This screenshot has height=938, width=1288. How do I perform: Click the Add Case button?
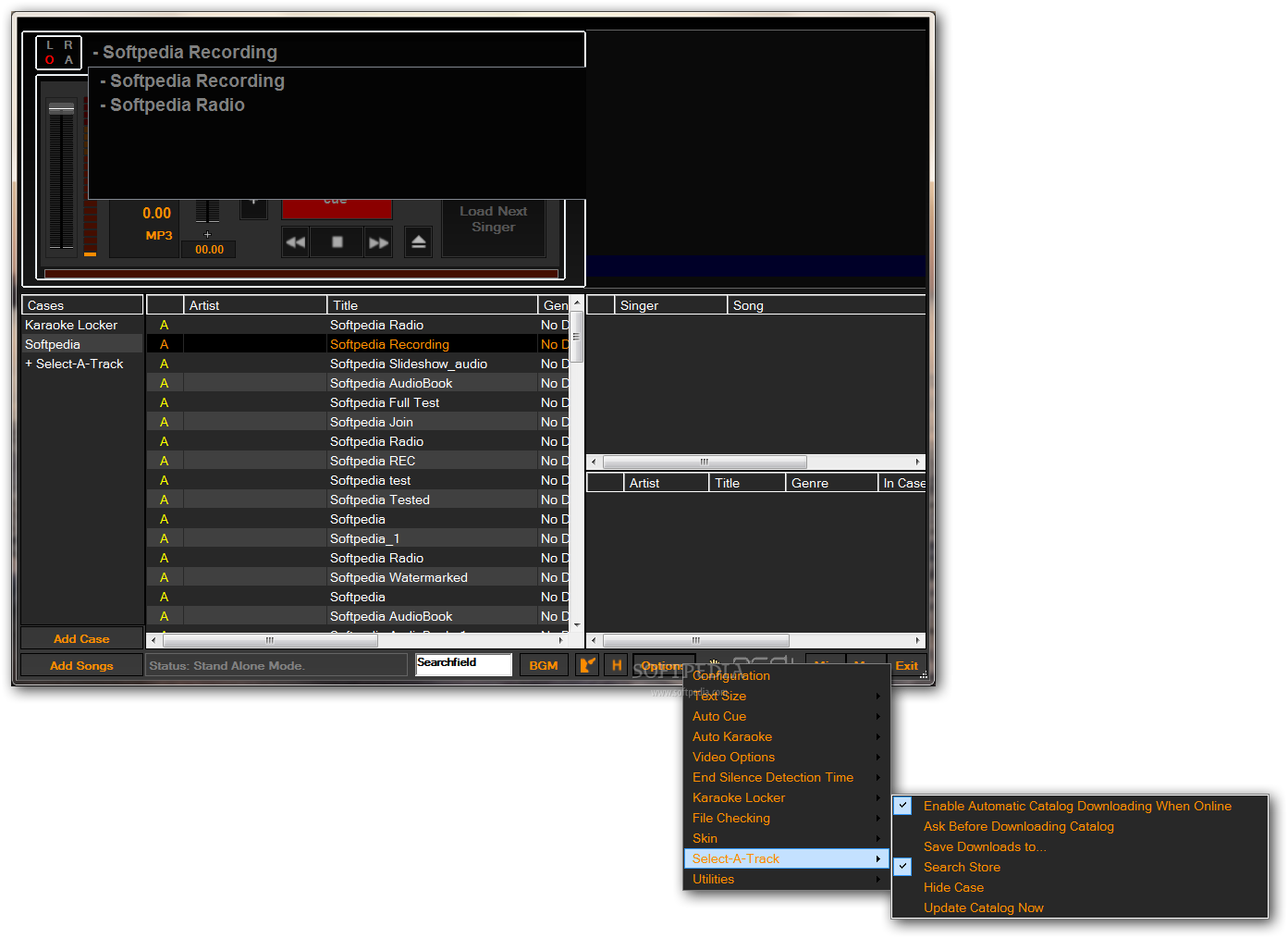pos(81,638)
